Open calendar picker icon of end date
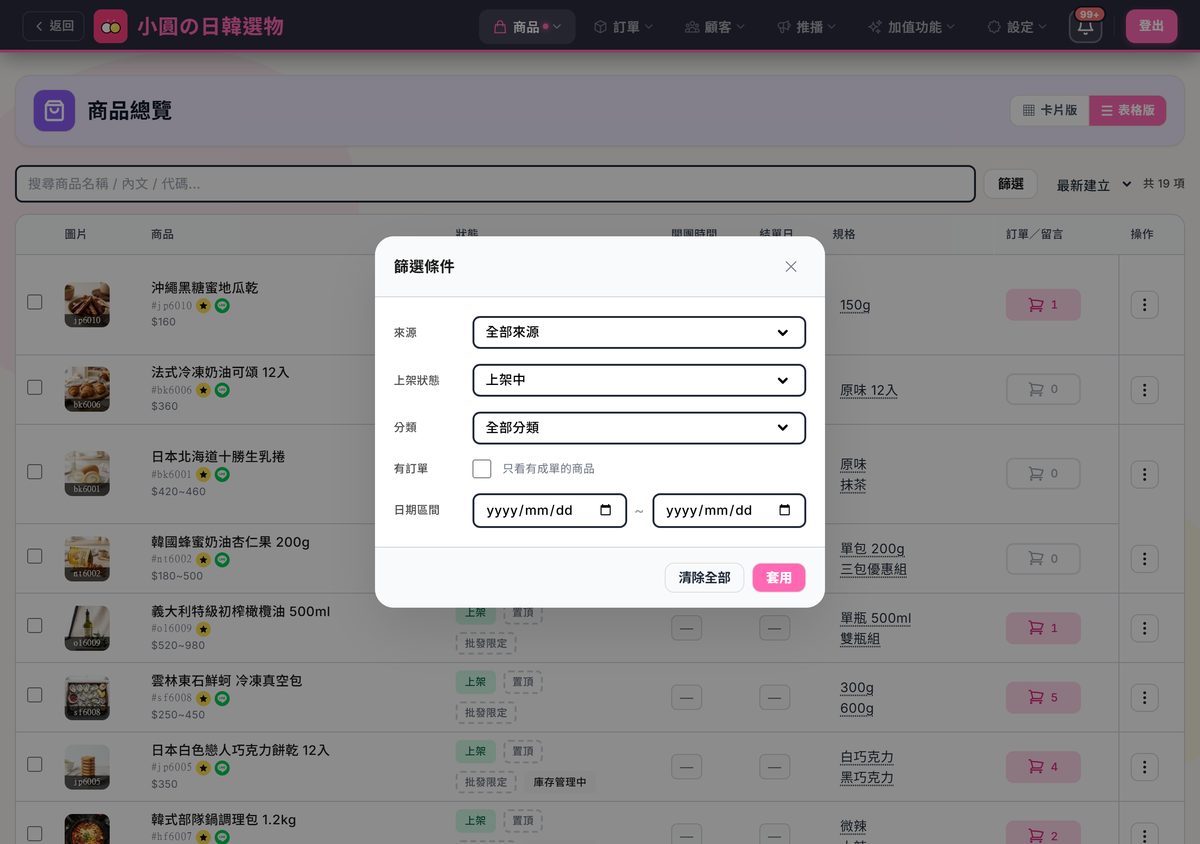Image resolution: width=1200 pixels, height=844 pixels. point(785,510)
